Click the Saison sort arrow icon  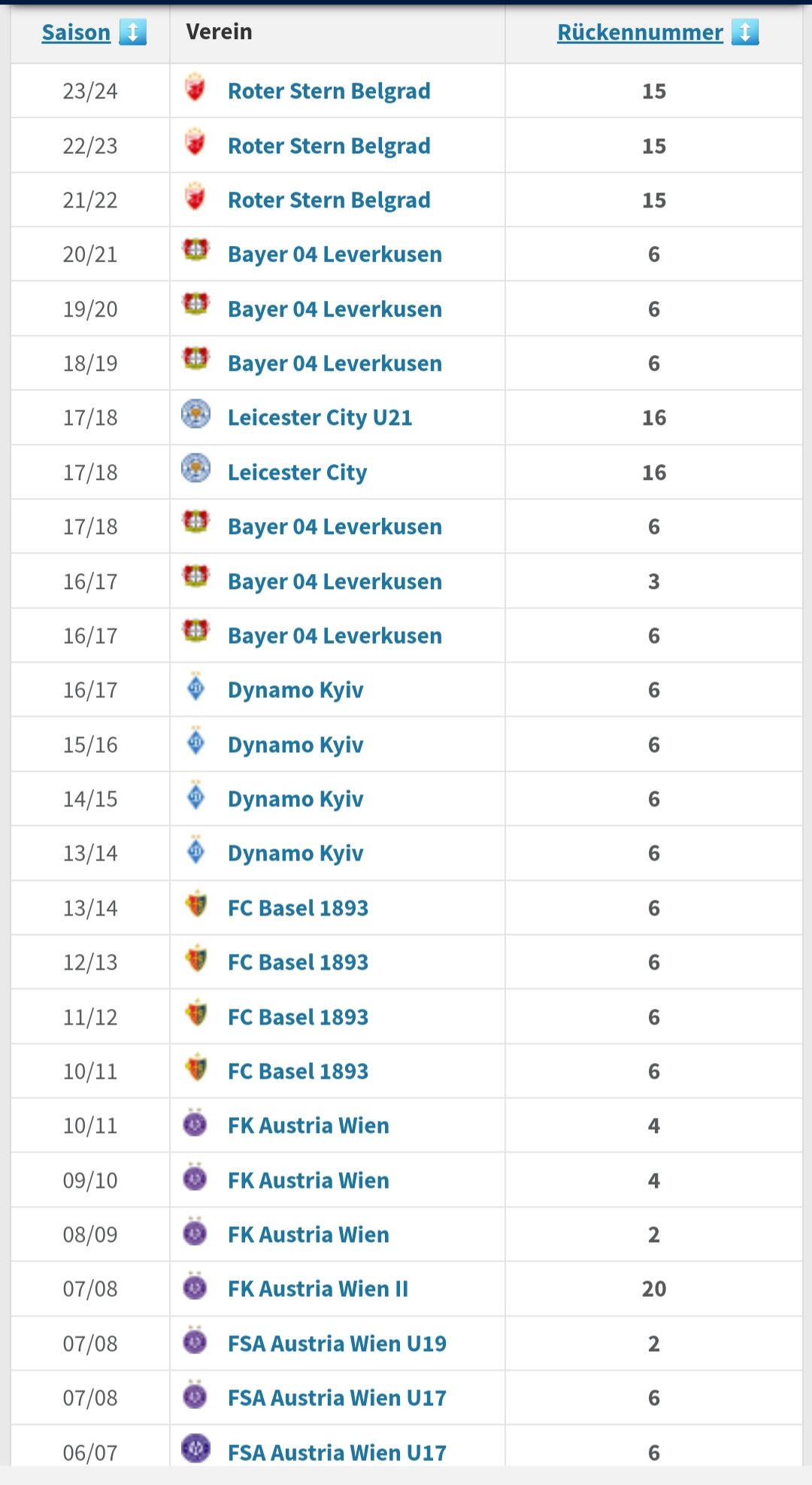click(133, 32)
